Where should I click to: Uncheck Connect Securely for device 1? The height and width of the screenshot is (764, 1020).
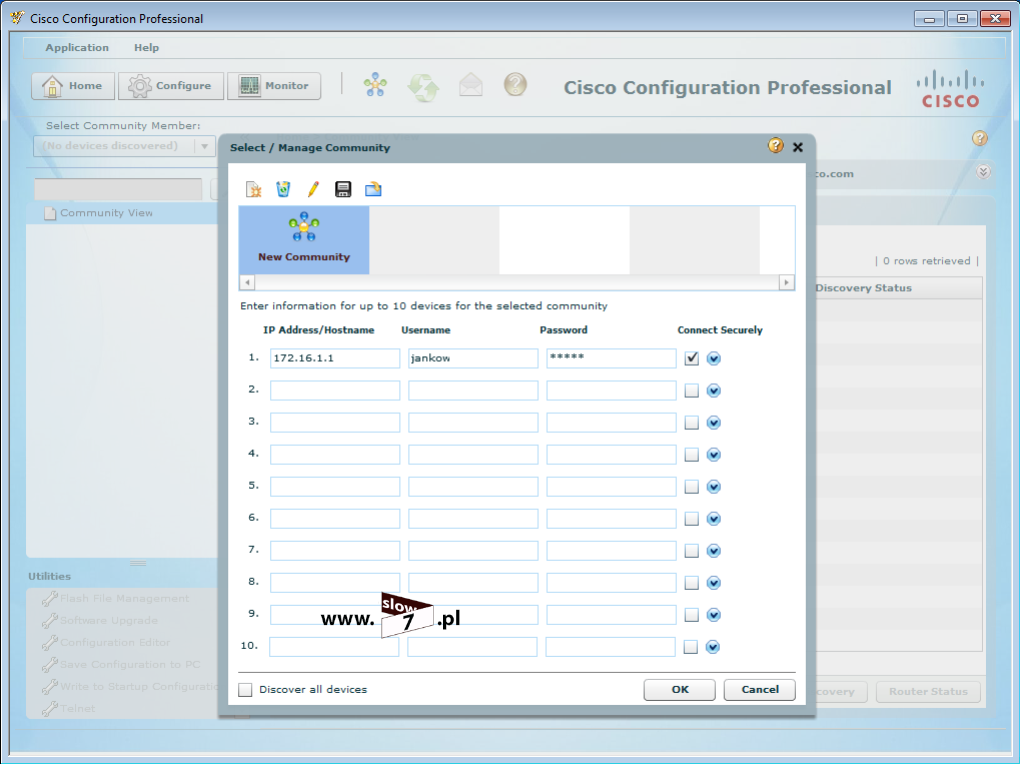(691, 358)
